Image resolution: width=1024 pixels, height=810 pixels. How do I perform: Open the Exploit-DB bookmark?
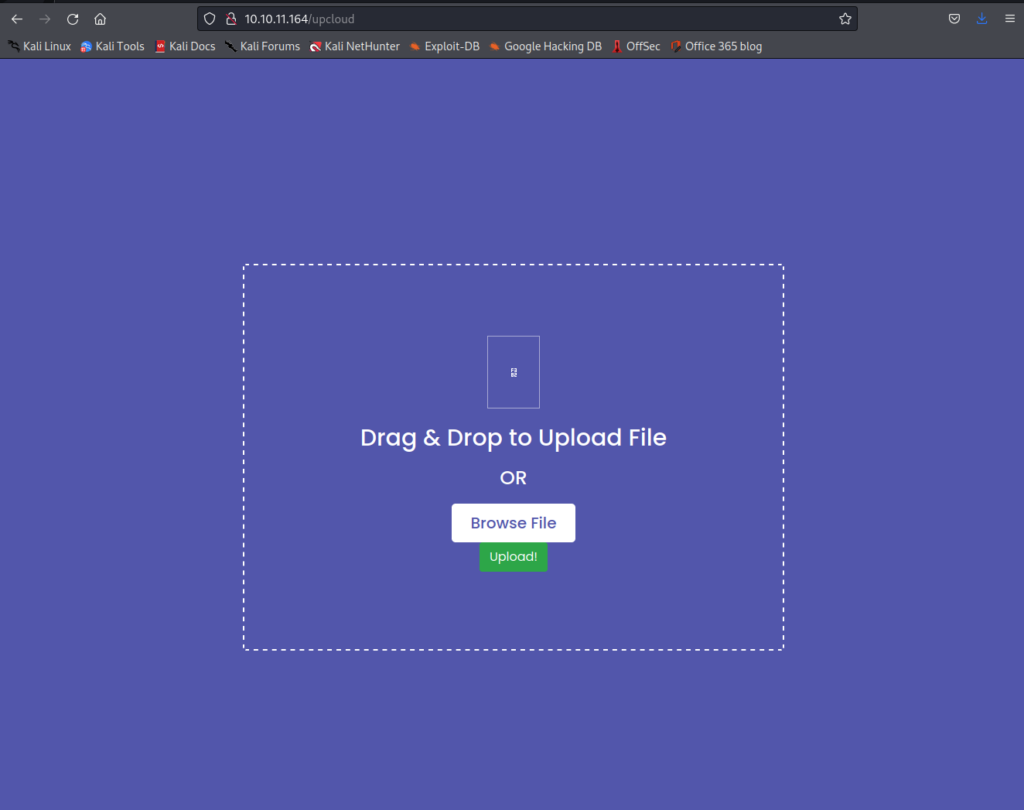(x=445, y=46)
